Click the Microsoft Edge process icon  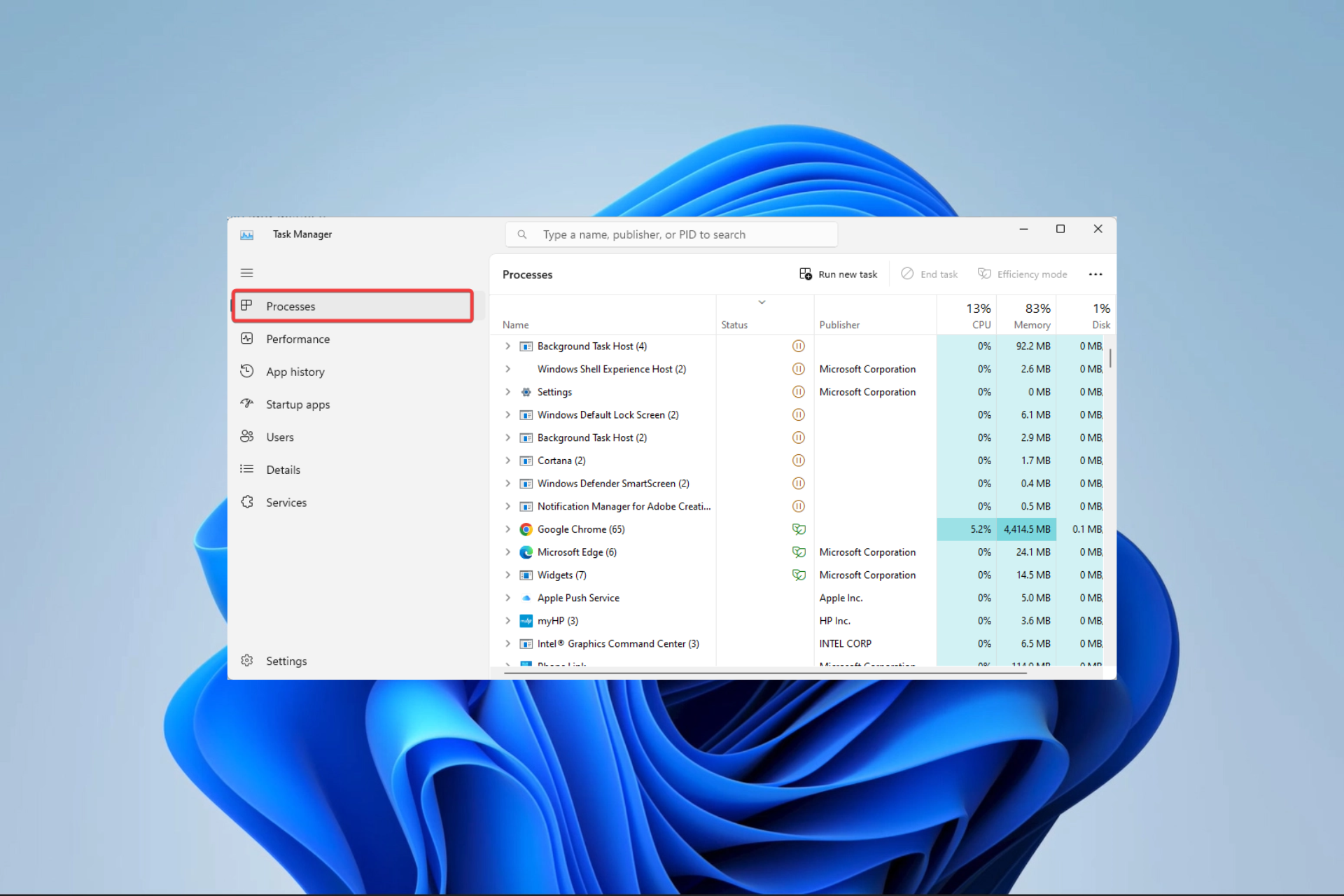click(526, 552)
